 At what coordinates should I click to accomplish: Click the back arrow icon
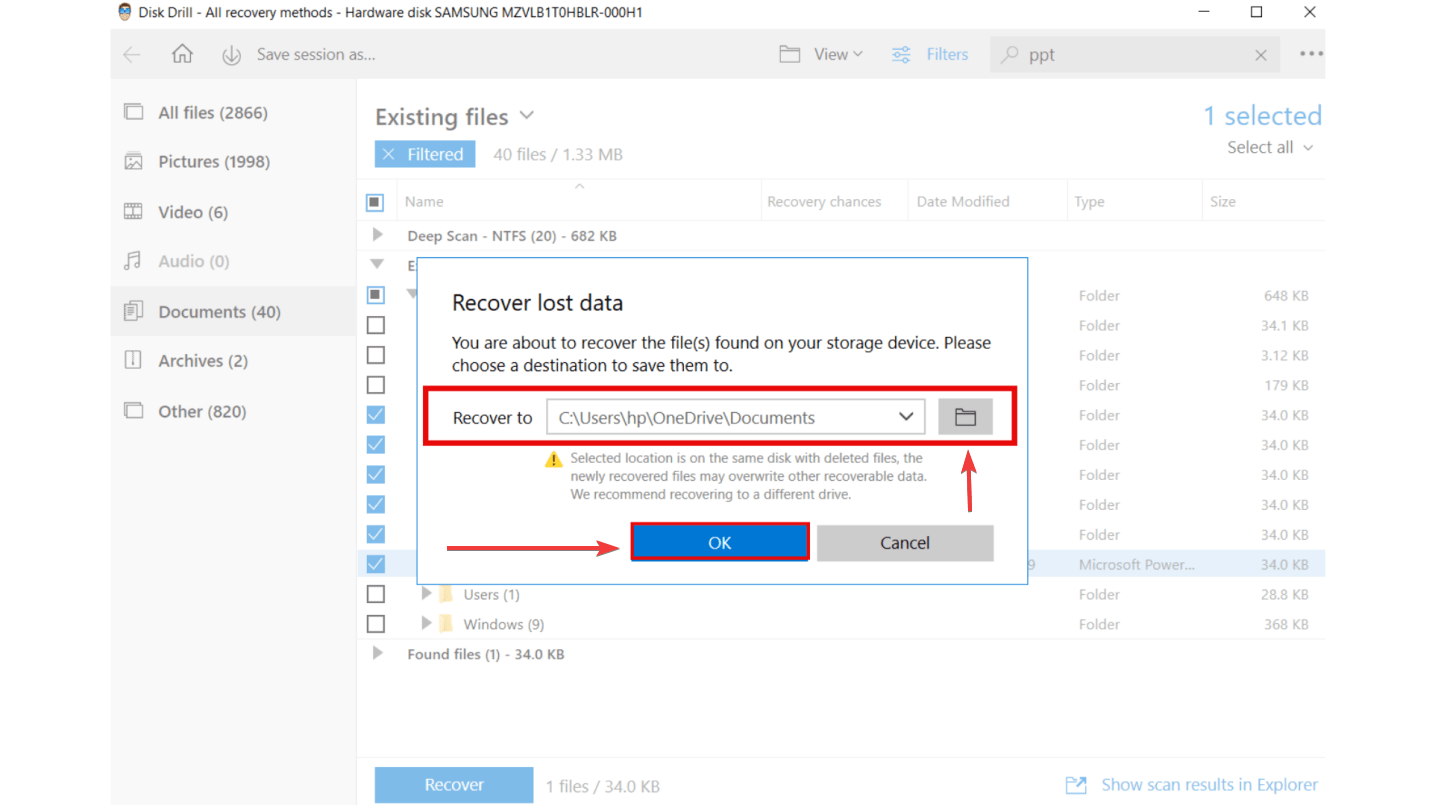click(x=132, y=55)
